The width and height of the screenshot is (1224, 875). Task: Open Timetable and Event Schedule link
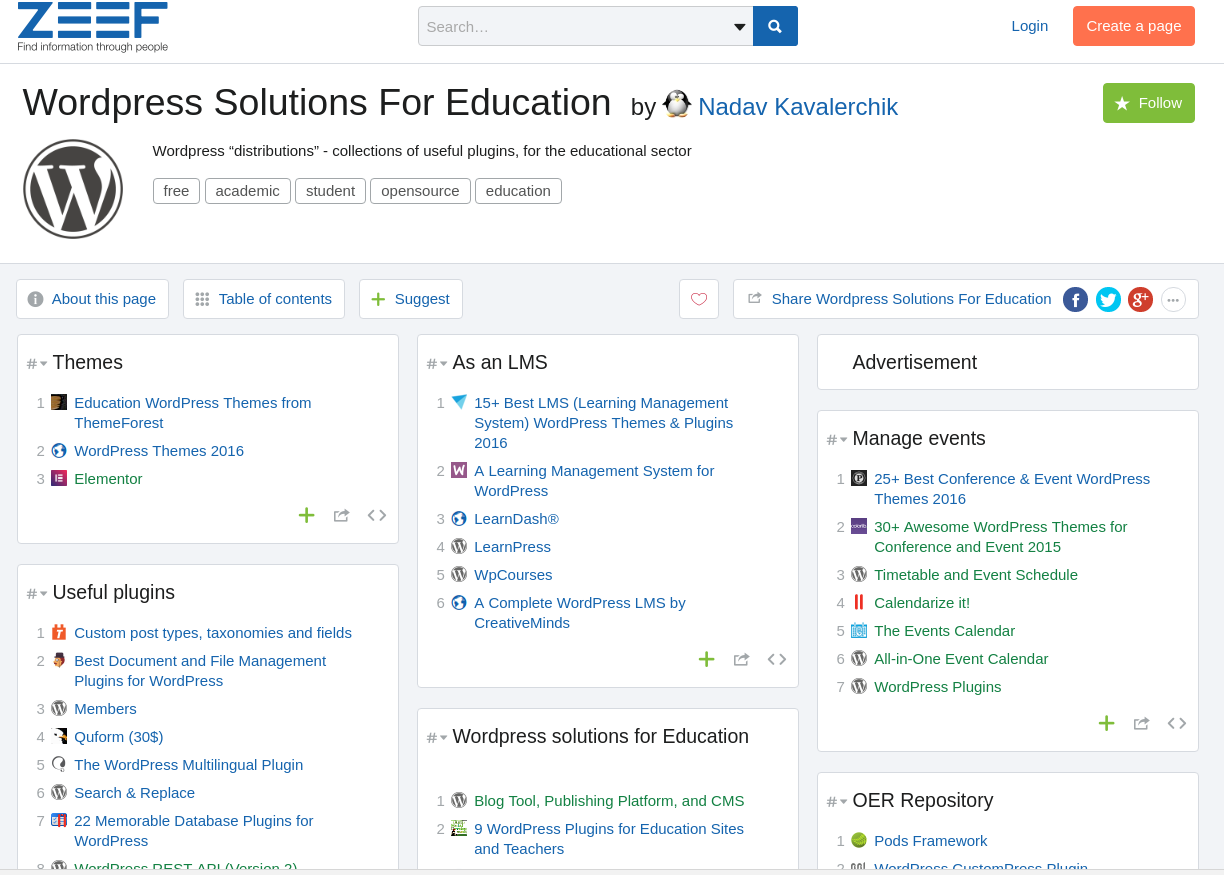[976, 575]
